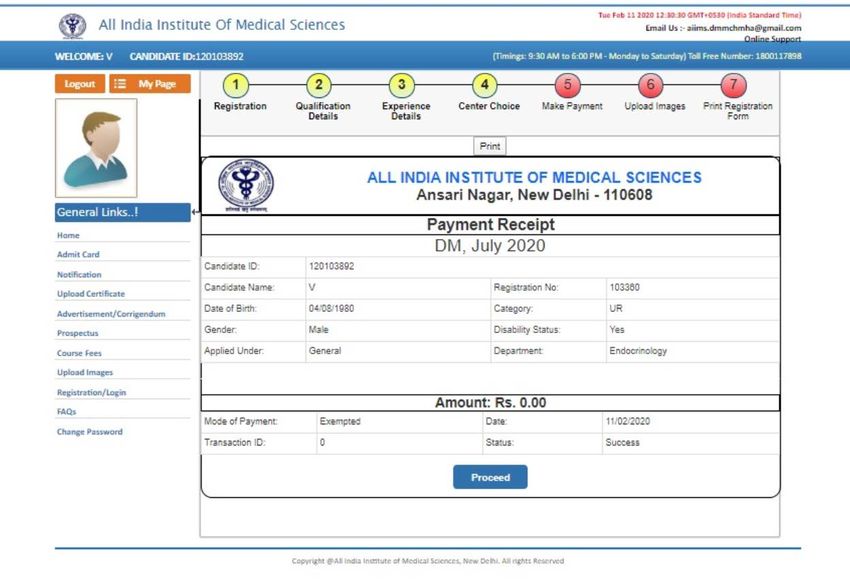
Task: Click the Make Payment step label
Action: [x=572, y=106]
